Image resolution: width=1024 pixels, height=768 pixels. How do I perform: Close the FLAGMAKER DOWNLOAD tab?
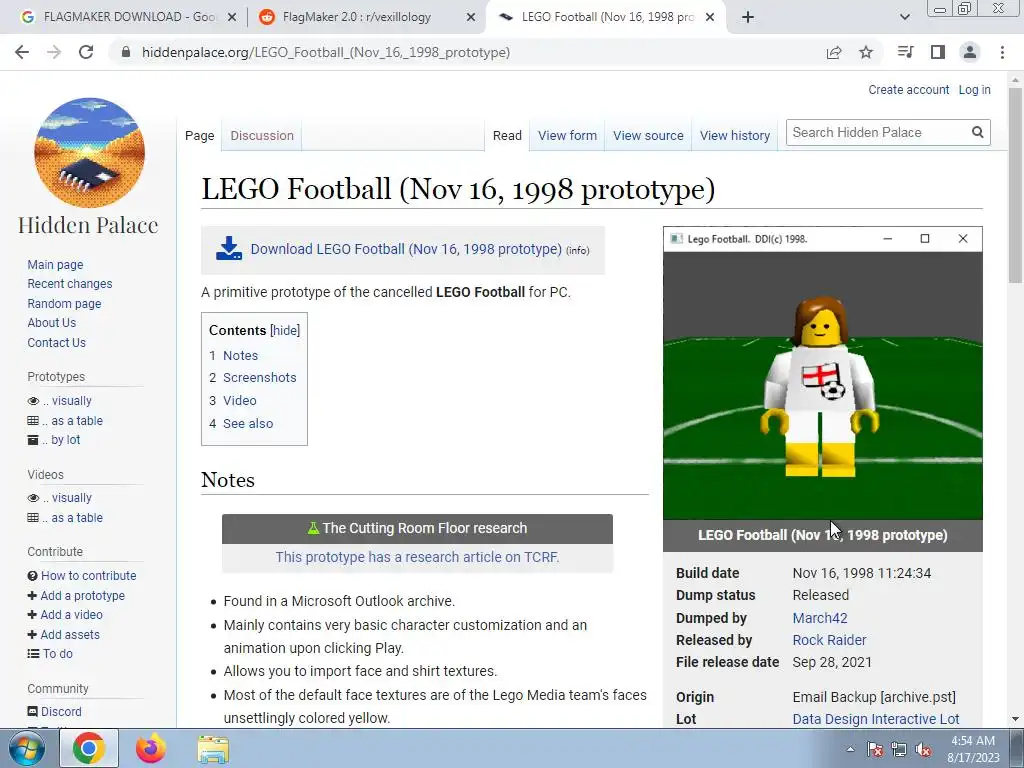click(x=231, y=18)
